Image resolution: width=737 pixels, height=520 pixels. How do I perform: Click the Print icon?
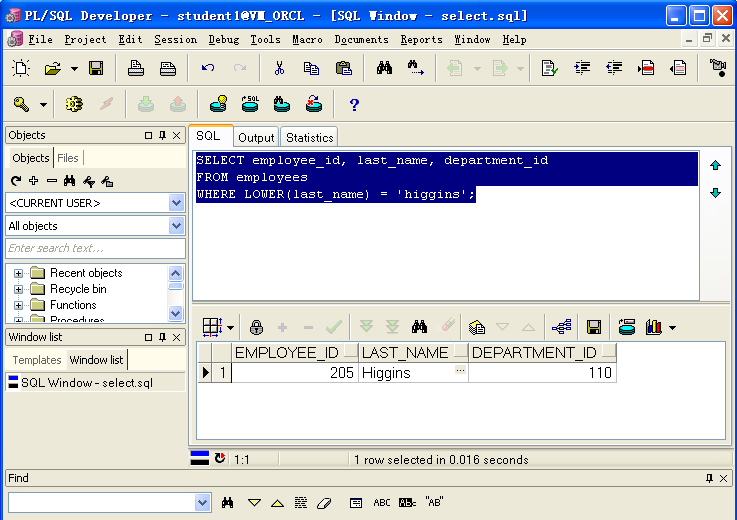(136, 68)
